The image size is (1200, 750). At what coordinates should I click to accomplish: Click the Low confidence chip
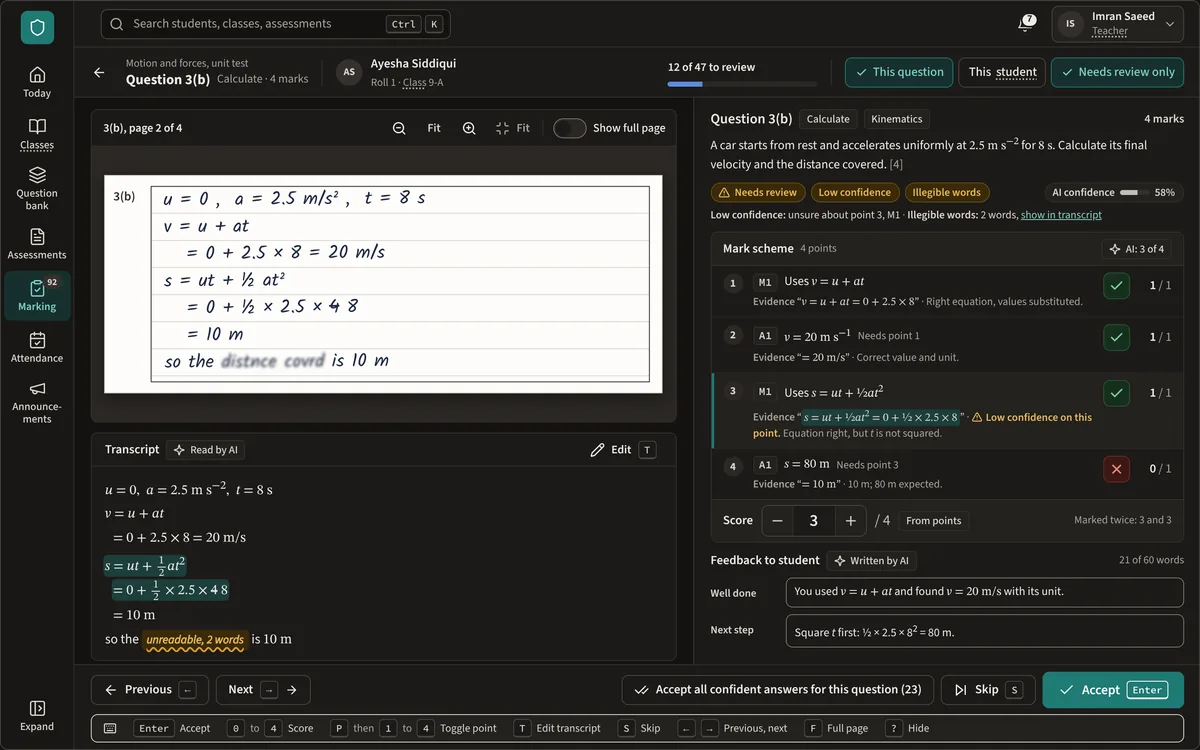coord(854,192)
